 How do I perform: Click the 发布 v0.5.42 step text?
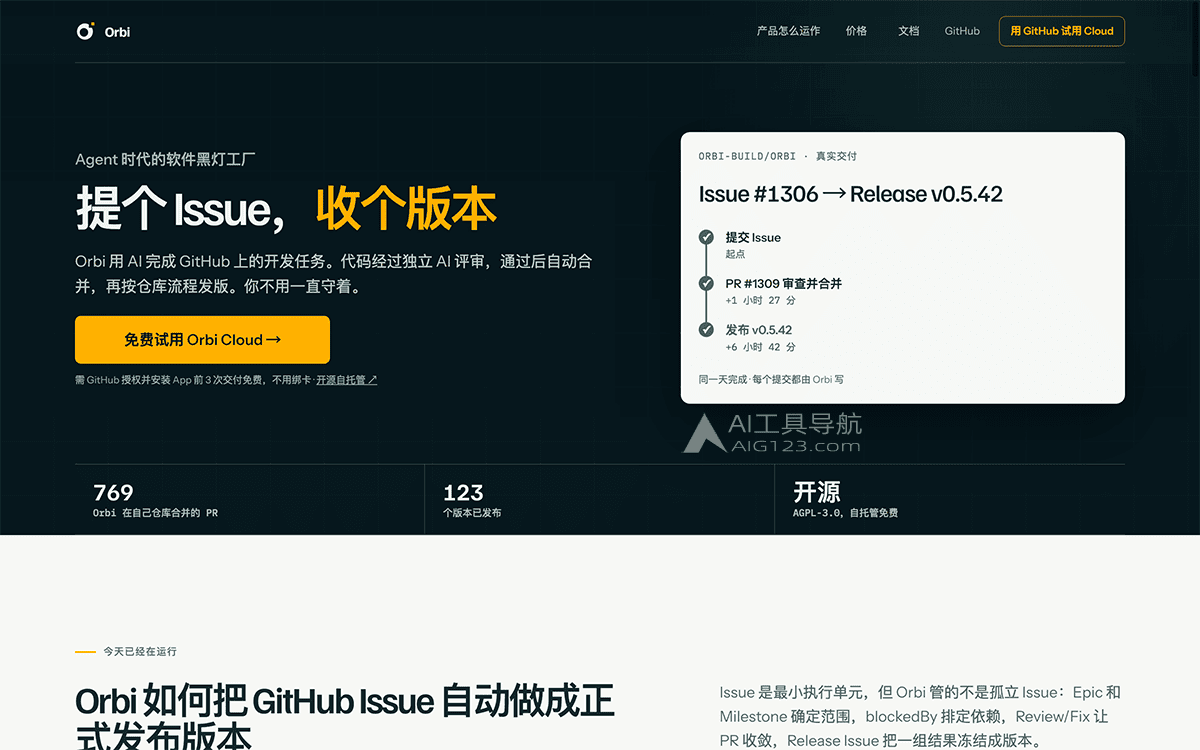pyautogui.click(x=759, y=329)
